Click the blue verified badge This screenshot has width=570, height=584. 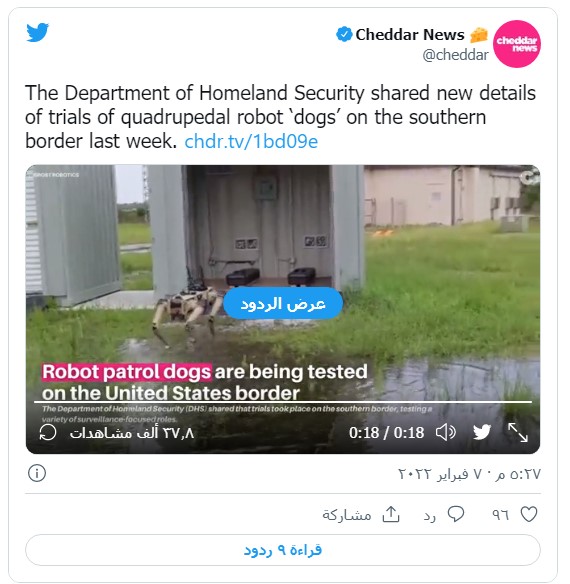coord(344,35)
